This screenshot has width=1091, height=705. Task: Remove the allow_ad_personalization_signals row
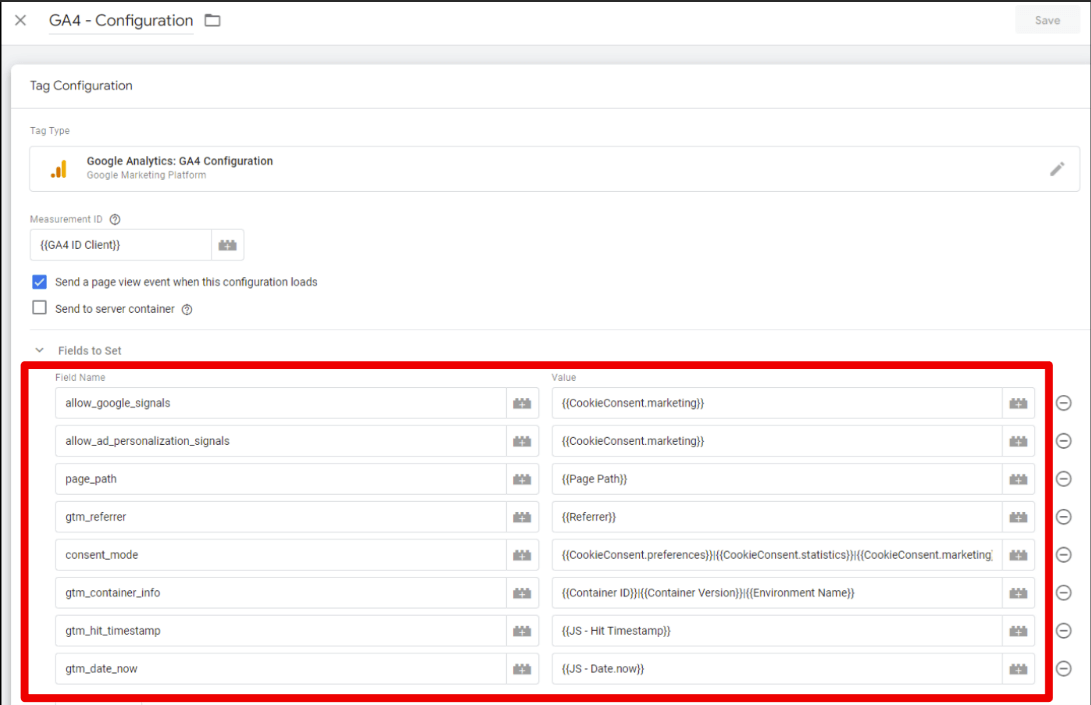(1063, 441)
